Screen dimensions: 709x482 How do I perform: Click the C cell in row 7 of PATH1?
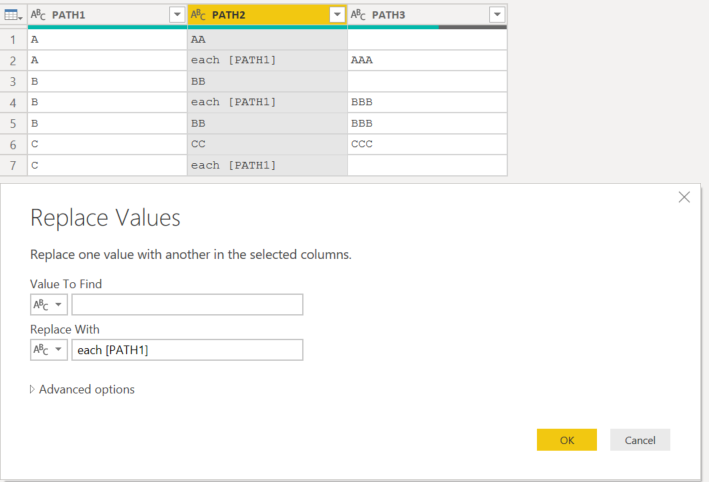(x=108, y=165)
